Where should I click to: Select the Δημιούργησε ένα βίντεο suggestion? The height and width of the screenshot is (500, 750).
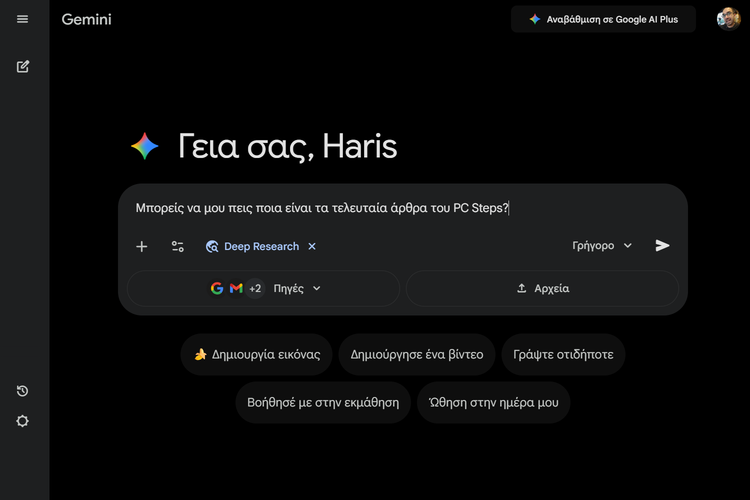click(417, 354)
